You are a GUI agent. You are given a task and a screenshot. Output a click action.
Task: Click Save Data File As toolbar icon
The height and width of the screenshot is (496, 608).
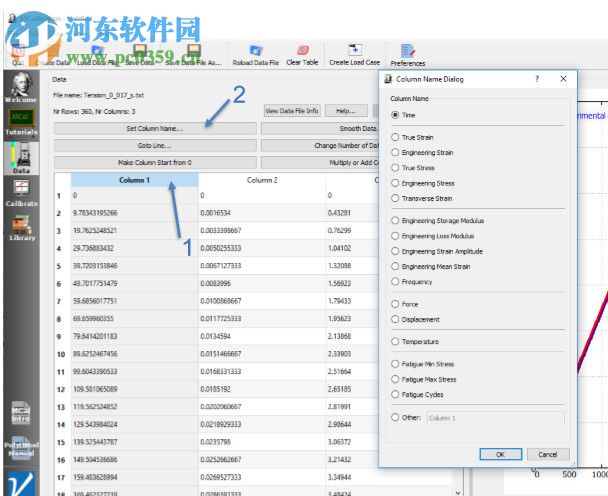coord(193,55)
